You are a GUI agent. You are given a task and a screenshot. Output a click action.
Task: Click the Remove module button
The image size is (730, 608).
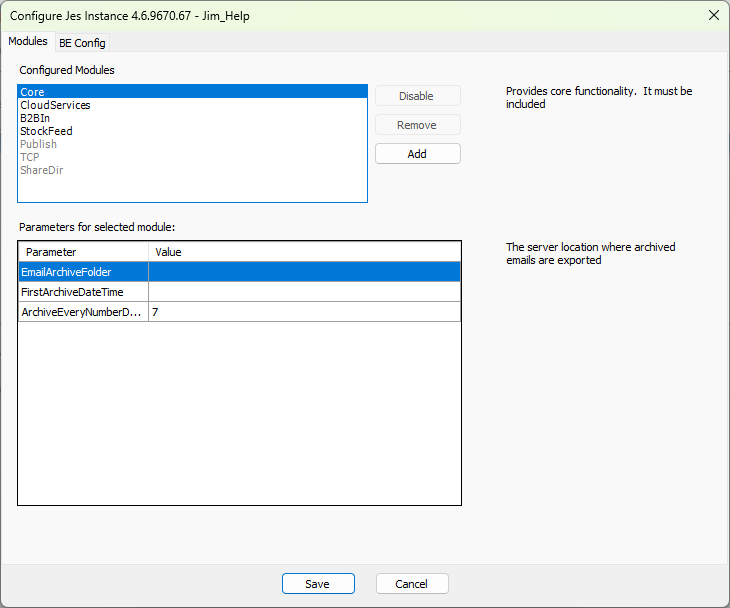(418, 125)
